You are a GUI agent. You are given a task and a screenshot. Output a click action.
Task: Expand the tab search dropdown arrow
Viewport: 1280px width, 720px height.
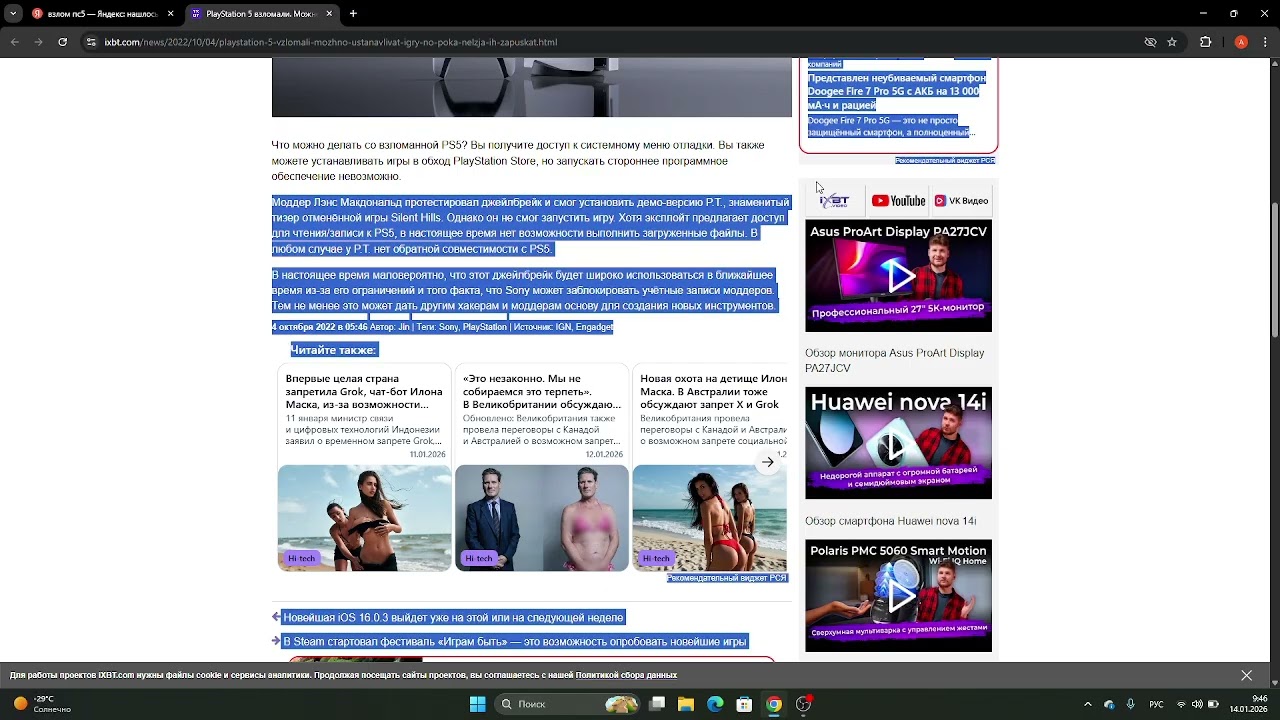pos(13,14)
